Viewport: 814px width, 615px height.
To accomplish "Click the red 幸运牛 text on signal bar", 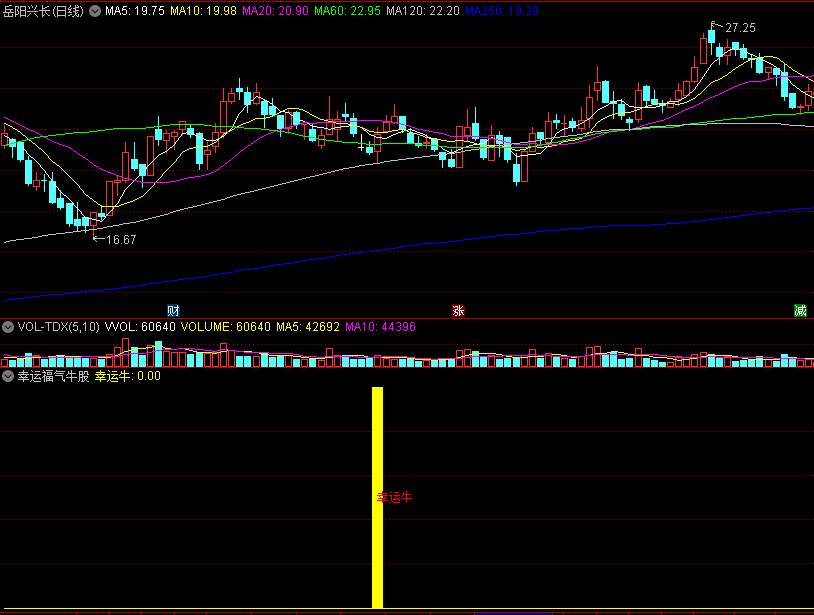I will 394,498.
